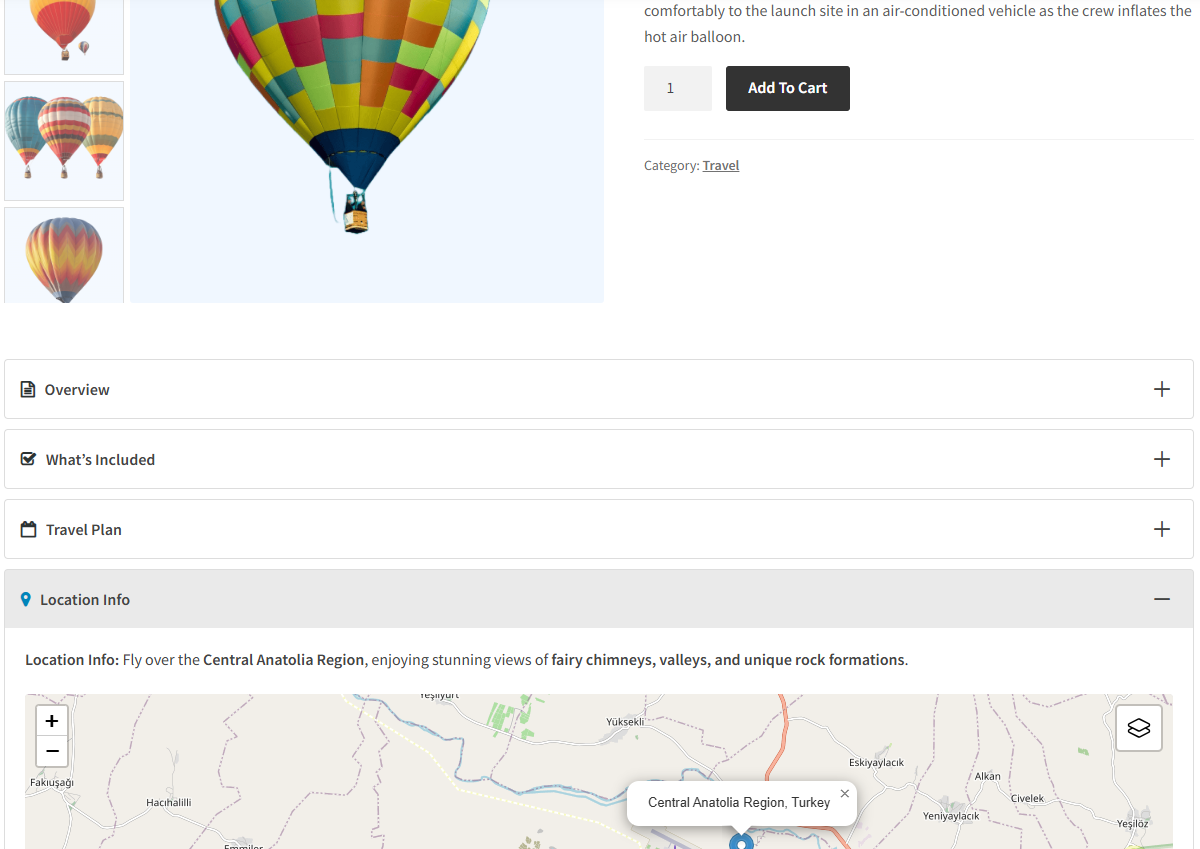Click the map zoom out minus button
This screenshot has width=1200, height=849.
[52, 751]
